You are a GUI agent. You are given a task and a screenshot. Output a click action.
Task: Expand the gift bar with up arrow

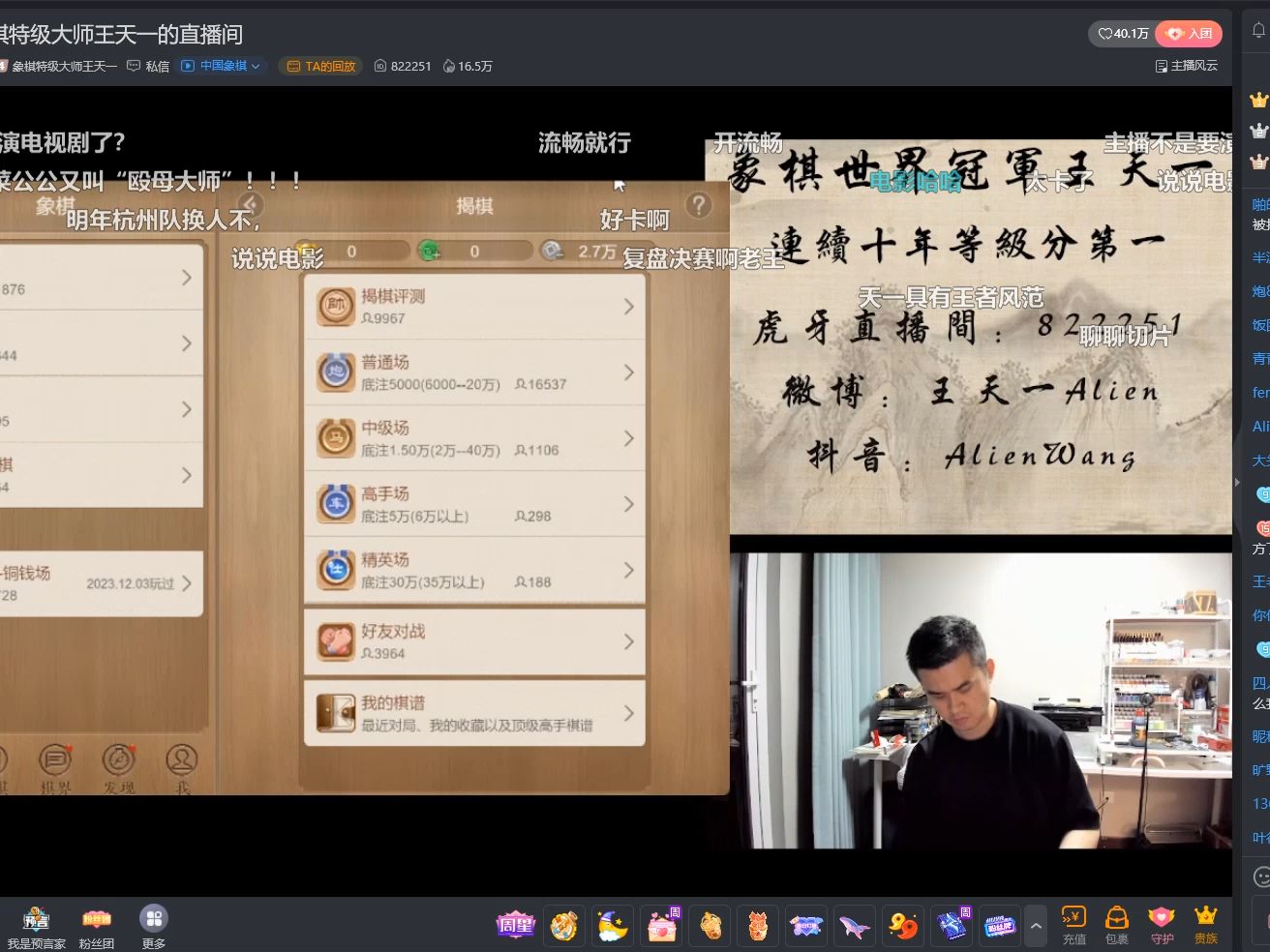[x=1036, y=926]
